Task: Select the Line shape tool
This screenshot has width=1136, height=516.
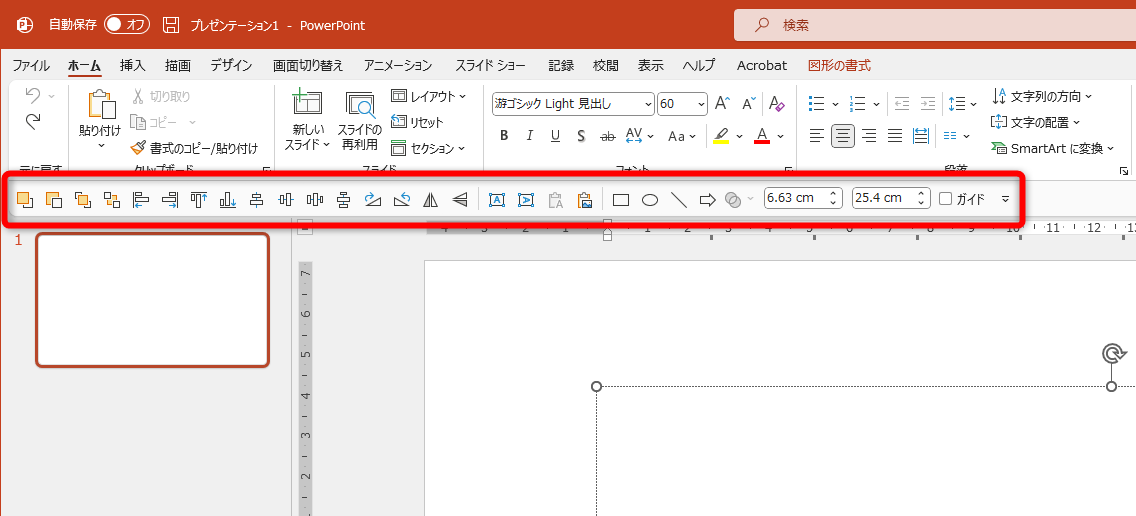Action: tap(679, 199)
